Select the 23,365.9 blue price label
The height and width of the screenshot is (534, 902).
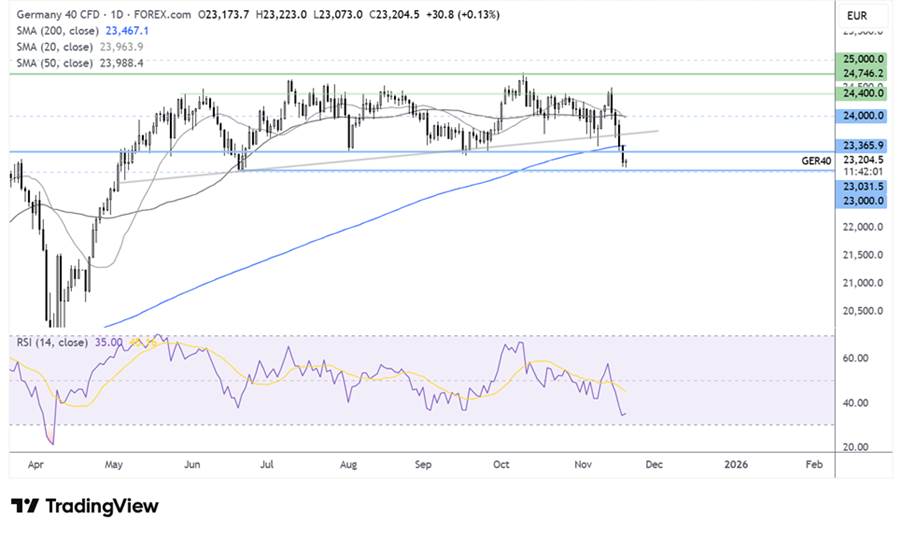click(x=863, y=145)
